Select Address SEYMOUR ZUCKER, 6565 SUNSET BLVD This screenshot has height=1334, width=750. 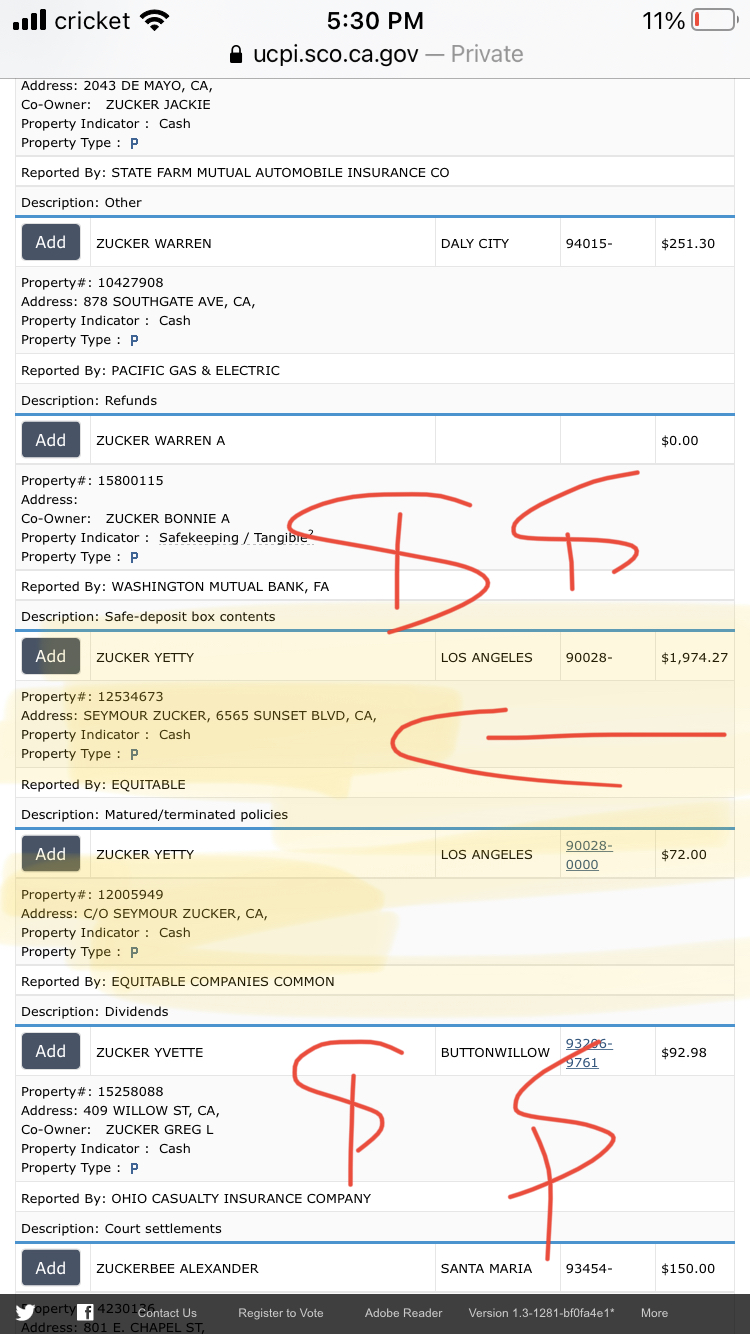tap(199, 716)
